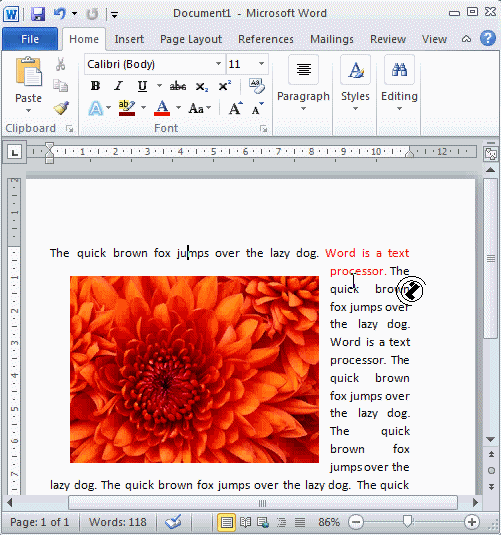
Task: Open font color dropdown arrow
Action: [x=178, y=108]
